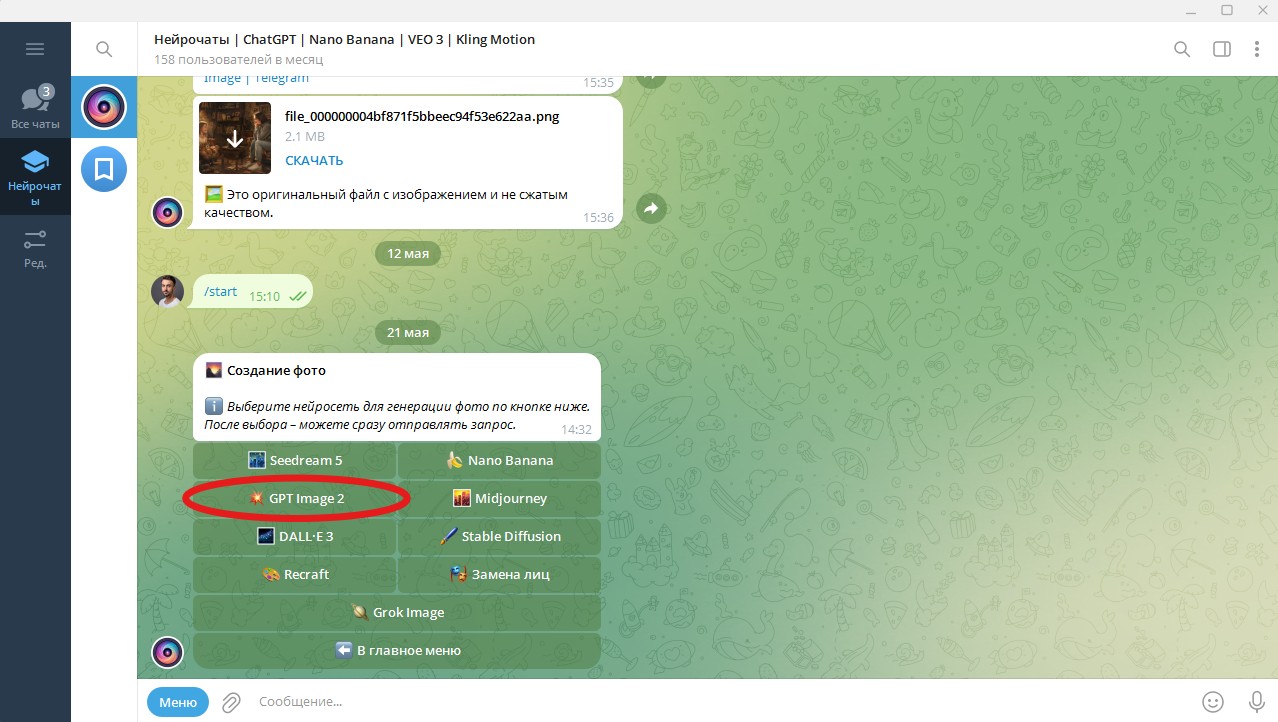
Task: Choose the Nano Banana button
Action: 500,460
